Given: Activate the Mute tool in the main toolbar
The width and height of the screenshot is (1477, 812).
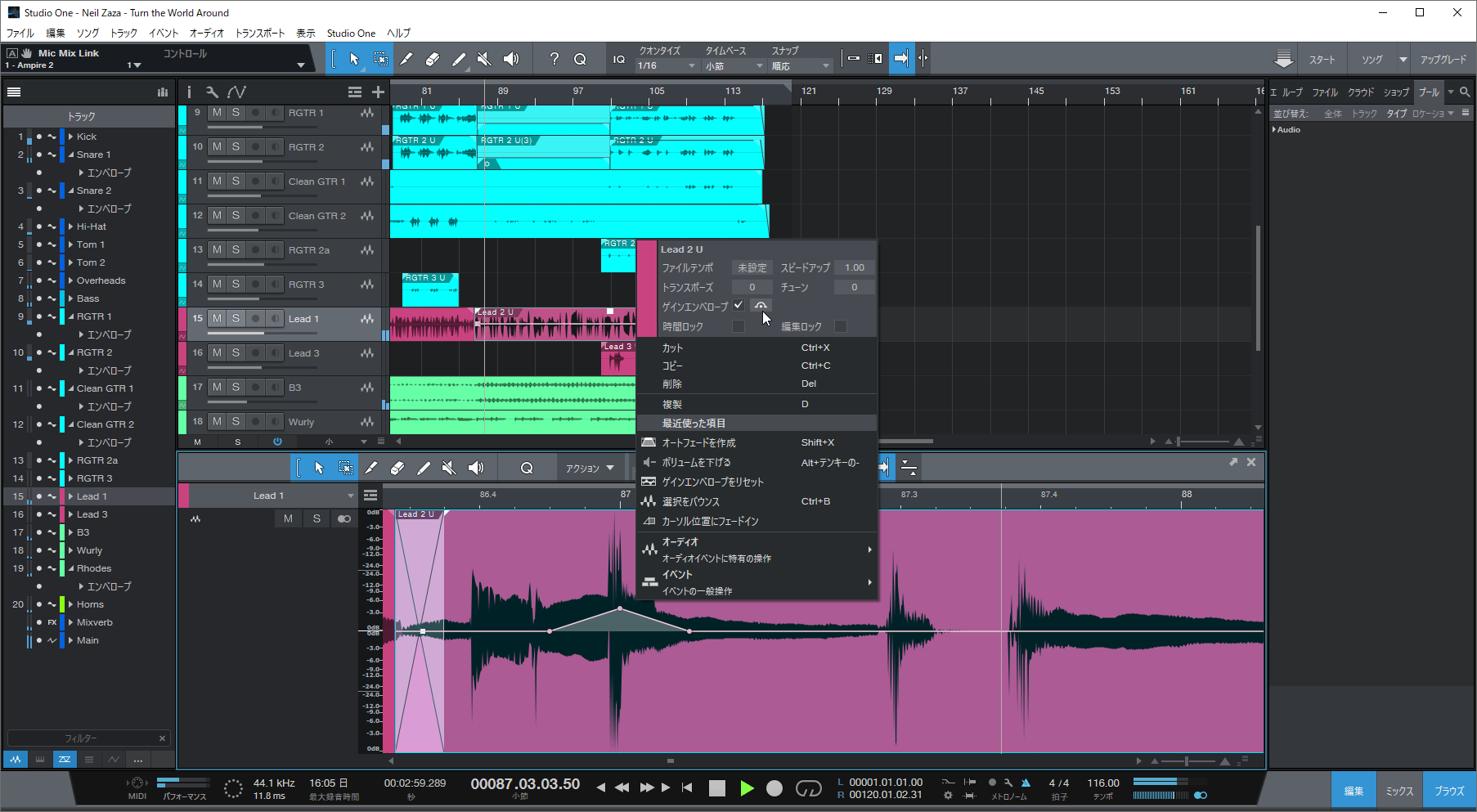Looking at the screenshot, I should pos(485,59).
